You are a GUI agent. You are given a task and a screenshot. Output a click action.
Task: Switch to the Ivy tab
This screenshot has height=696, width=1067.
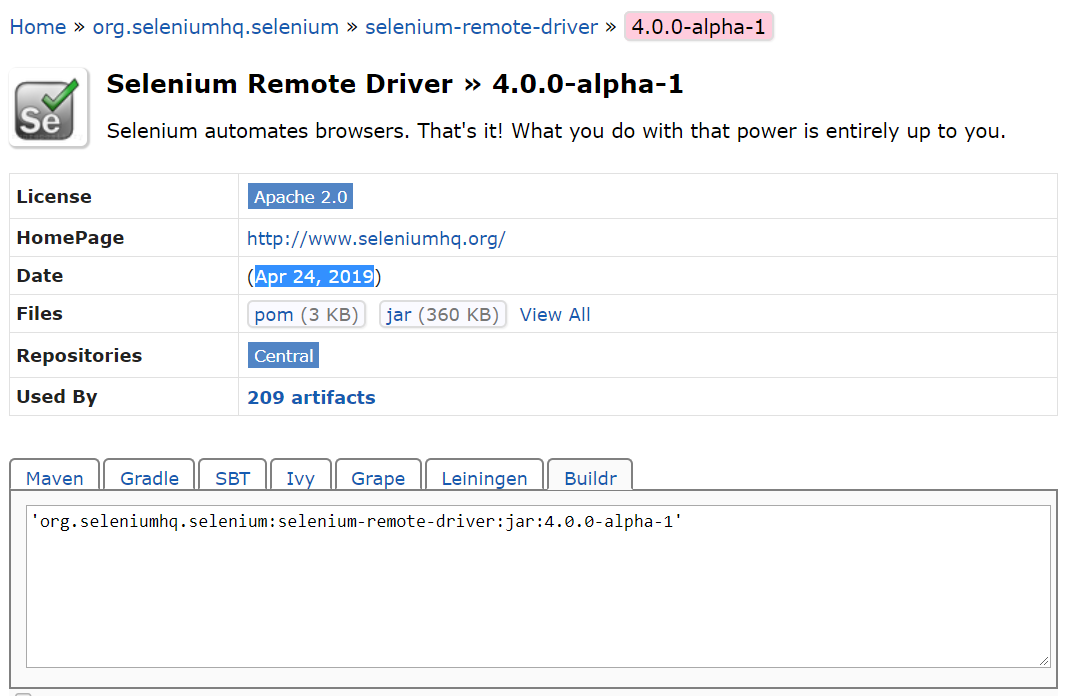click(x=300, y=478)
